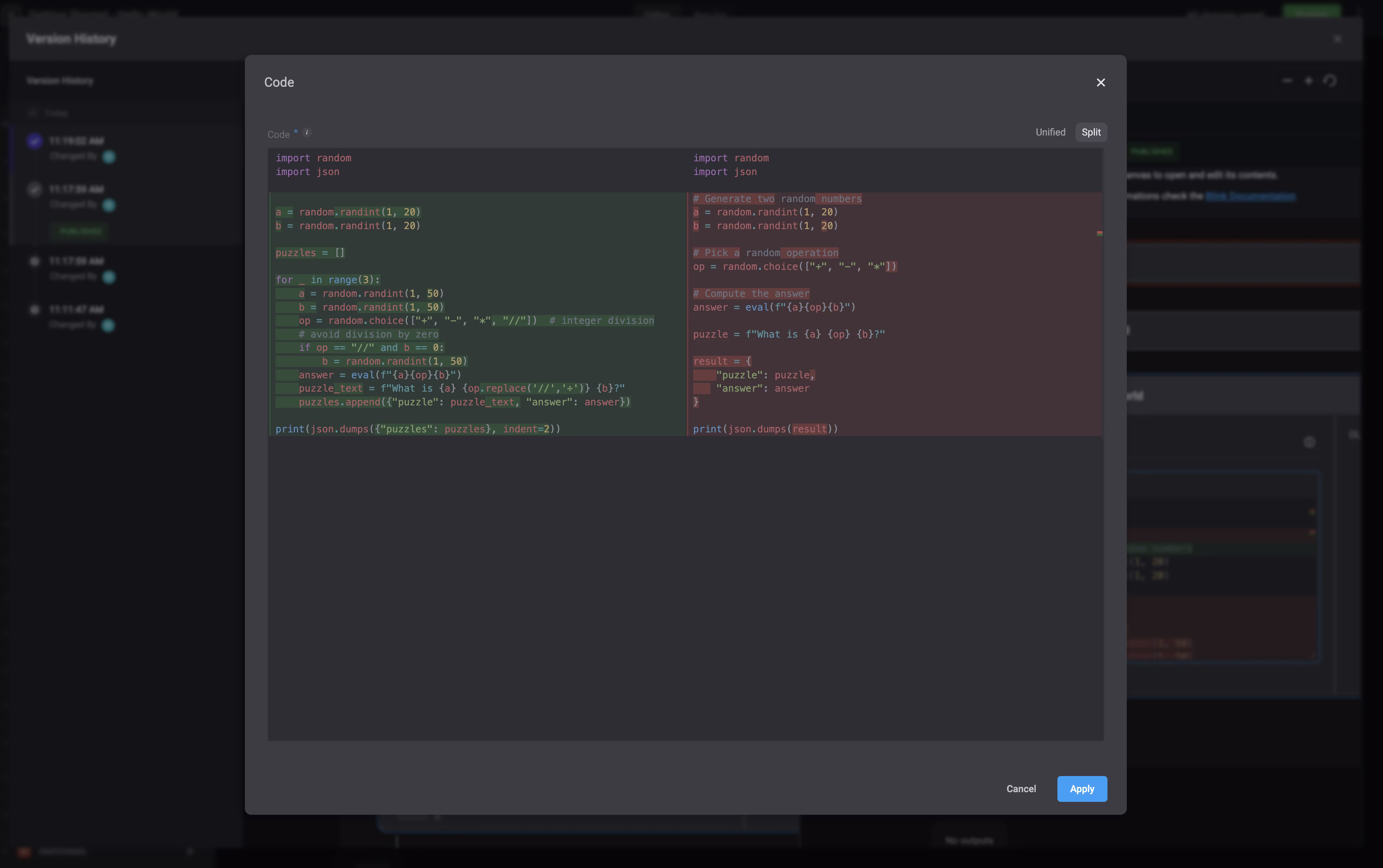
Task: Click the right pane print result line
Action: pos(765,429)
